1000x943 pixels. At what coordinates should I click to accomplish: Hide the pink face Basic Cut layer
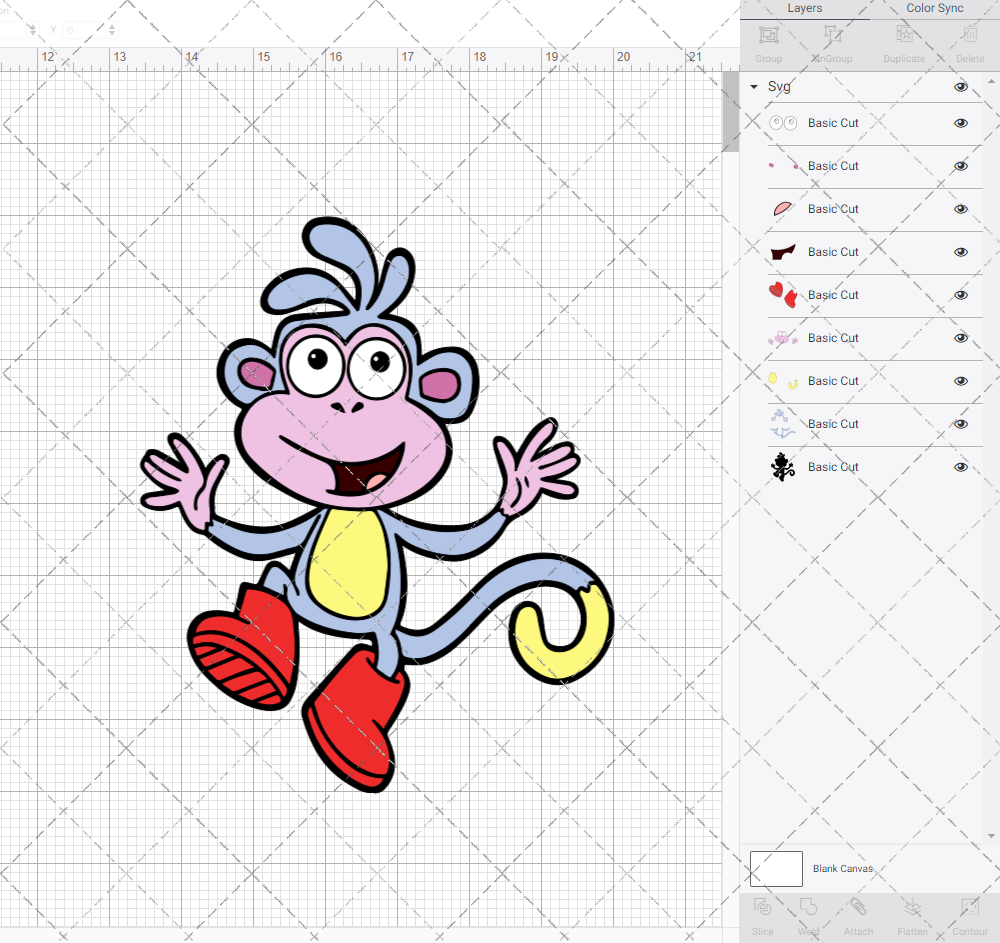(960, 338)
